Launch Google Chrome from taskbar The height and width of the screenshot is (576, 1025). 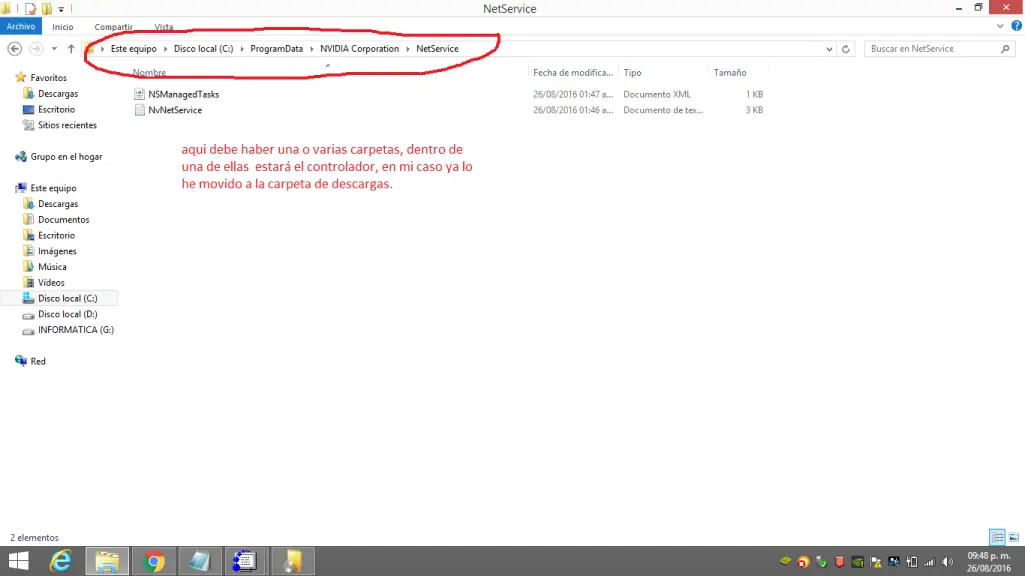click(x=154, y=561)
